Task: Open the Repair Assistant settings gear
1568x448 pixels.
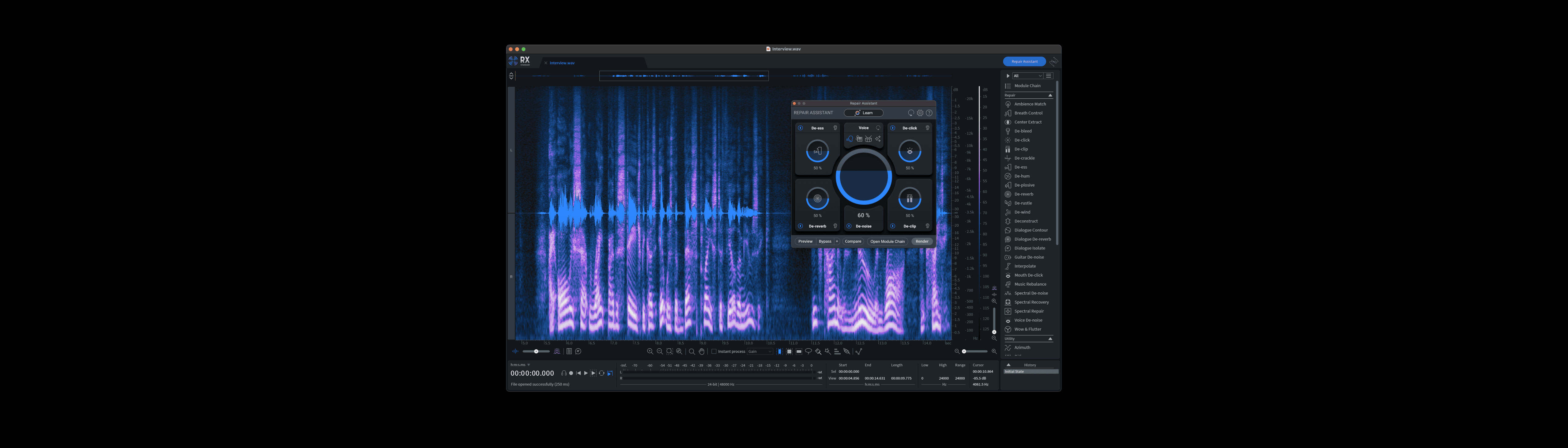Action: [x=920, y=112]
